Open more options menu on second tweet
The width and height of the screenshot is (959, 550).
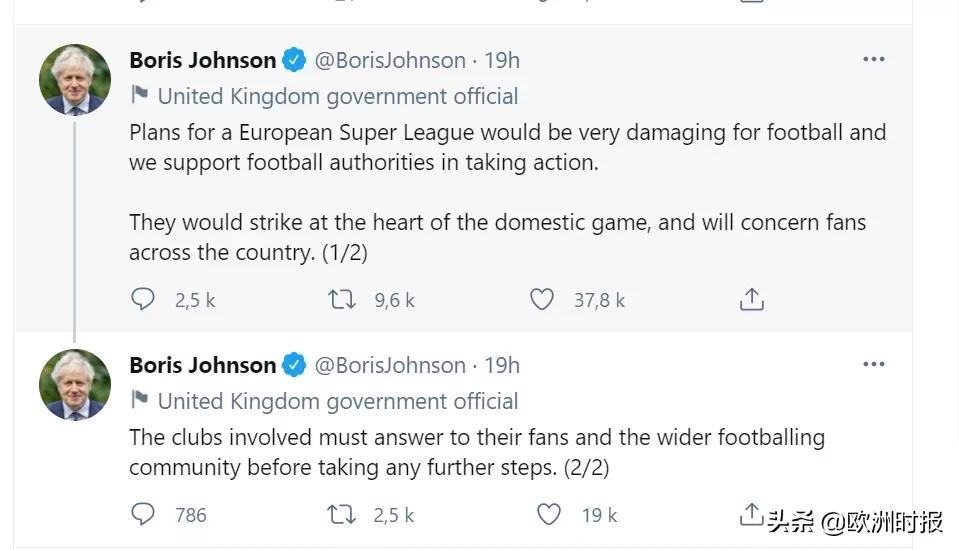pos(873,365)
